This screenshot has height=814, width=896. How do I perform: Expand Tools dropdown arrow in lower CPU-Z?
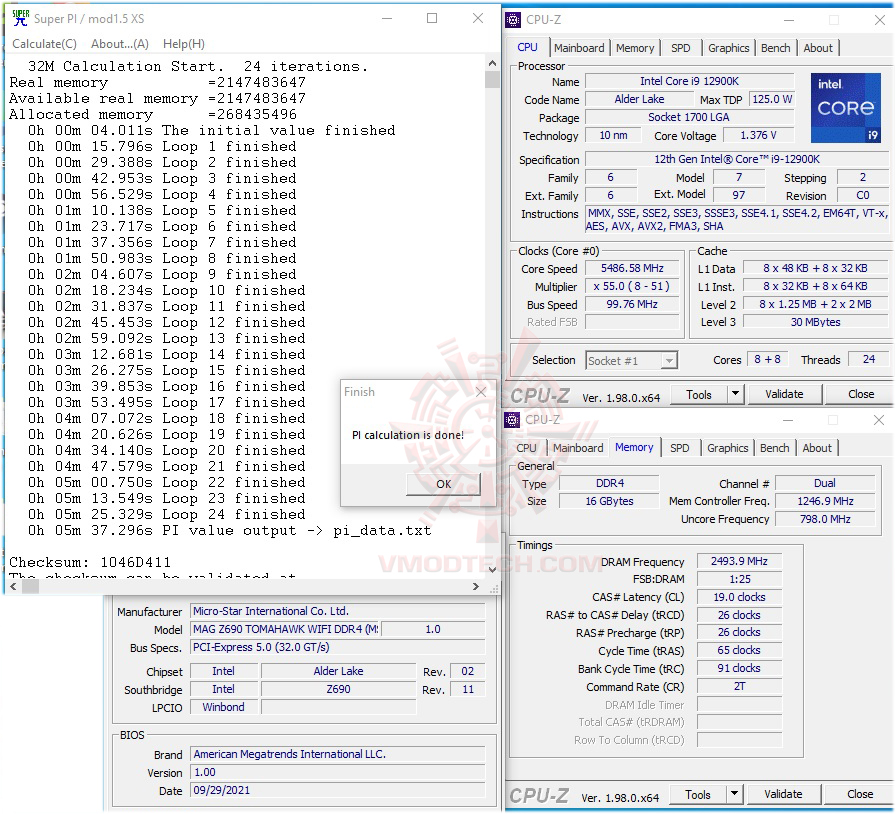734,795
